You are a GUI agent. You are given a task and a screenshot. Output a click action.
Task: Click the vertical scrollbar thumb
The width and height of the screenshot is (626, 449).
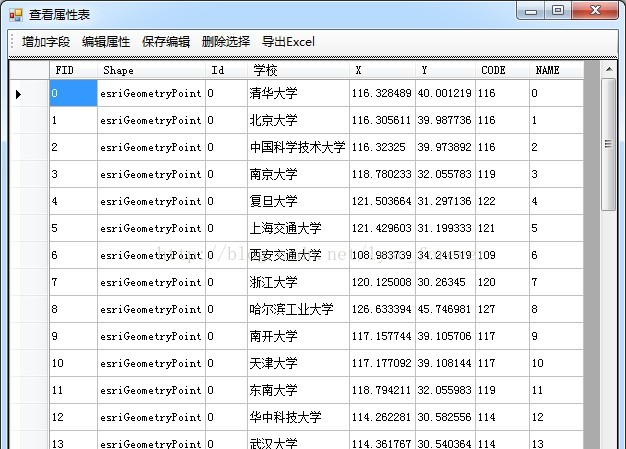(608, 144)
